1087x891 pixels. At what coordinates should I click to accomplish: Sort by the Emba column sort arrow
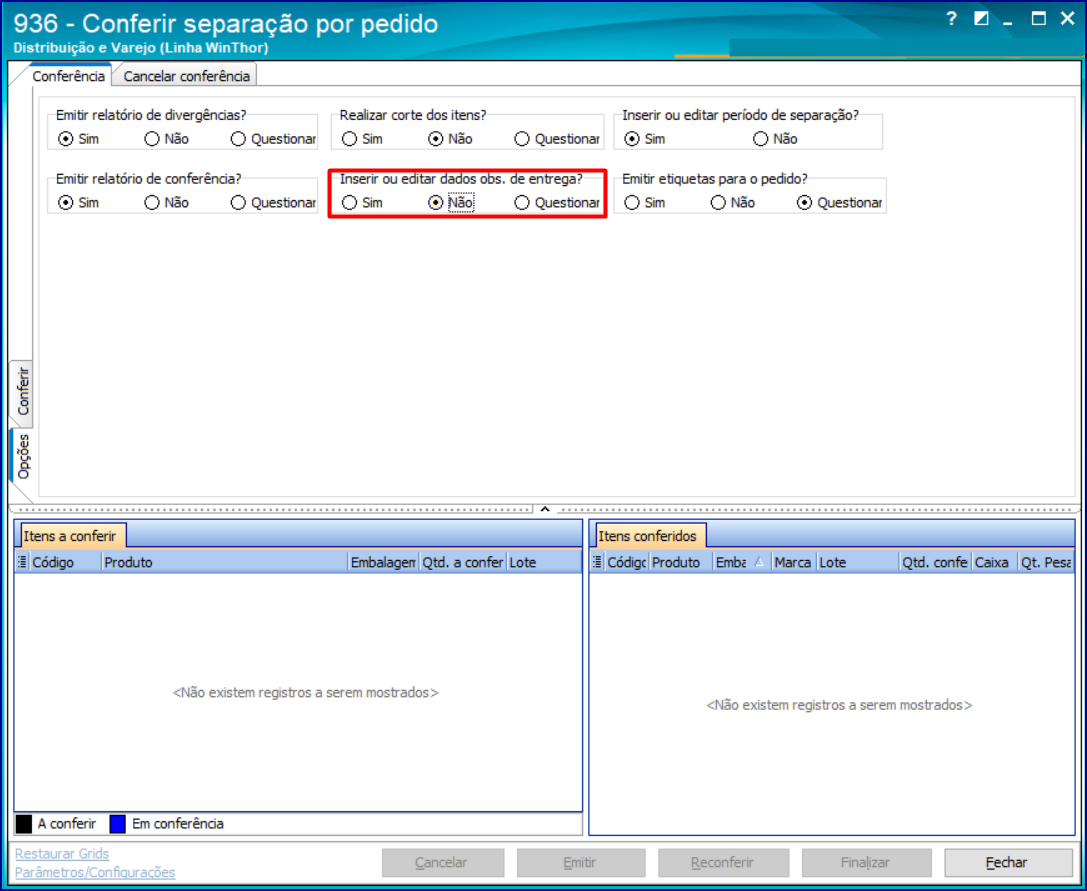click(x=759, y=562)
